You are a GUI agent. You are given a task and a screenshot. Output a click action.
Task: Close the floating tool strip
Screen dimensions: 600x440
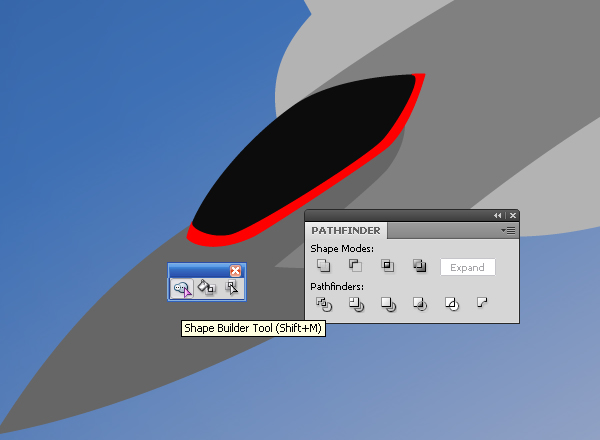click(235, 271)
